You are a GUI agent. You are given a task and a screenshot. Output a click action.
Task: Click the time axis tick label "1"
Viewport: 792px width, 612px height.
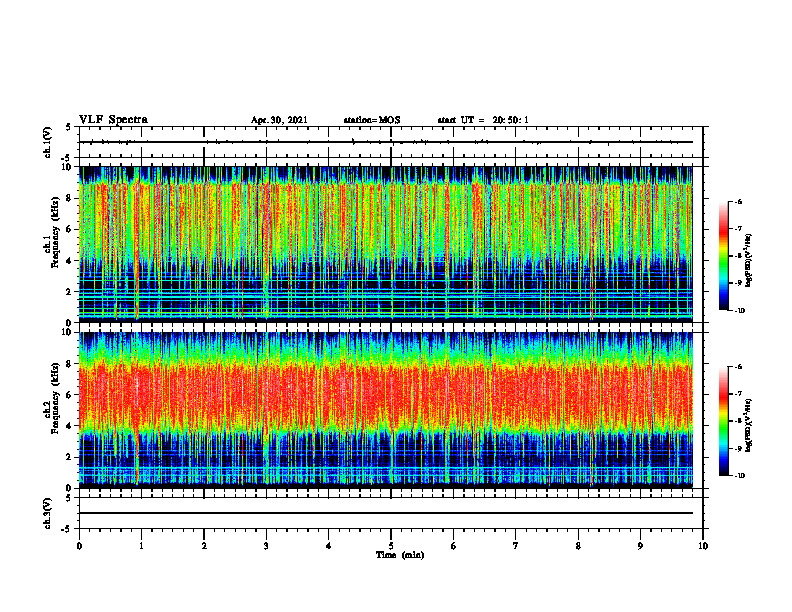pyautogui.click(x=141, y=546)
